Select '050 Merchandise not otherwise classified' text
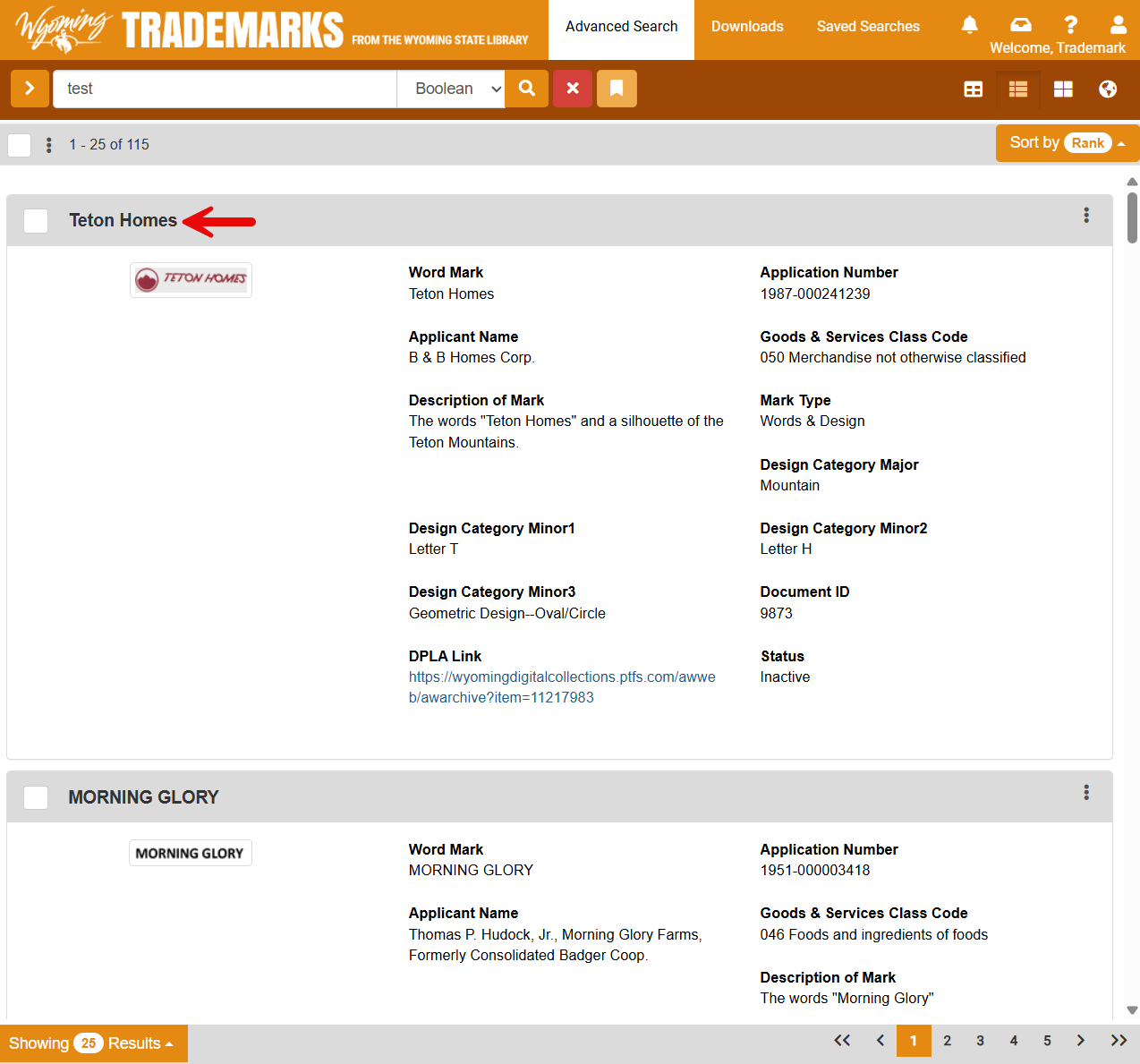 (x=893, y=358)
